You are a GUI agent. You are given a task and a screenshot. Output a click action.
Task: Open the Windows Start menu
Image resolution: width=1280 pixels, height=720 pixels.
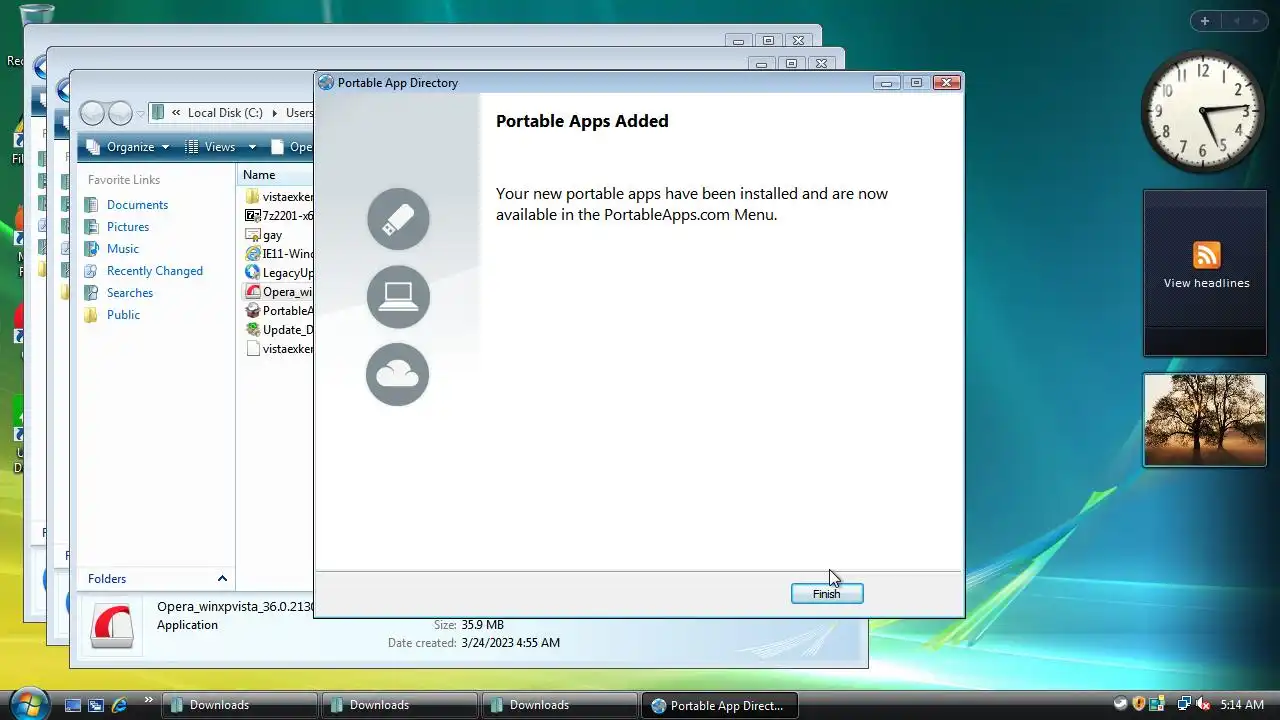28,703
